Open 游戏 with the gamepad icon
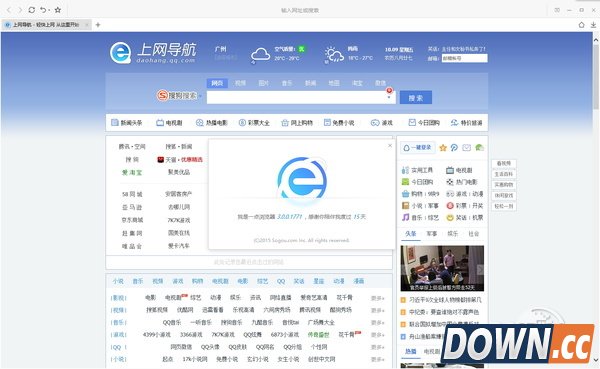Viewport: 600px width, 369px height. 382,122
